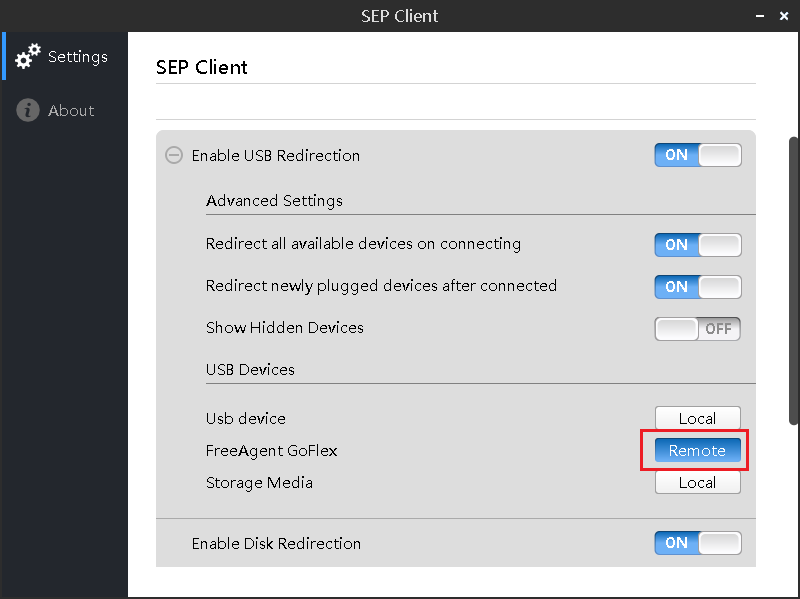
Task: Toggle Enable Disk Redirection switch
Action: [x=697, y=543]
